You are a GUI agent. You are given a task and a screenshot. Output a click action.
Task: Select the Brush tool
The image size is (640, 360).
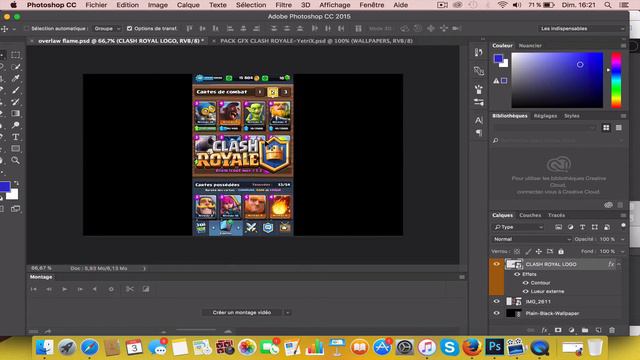click(x=16, y=90)
